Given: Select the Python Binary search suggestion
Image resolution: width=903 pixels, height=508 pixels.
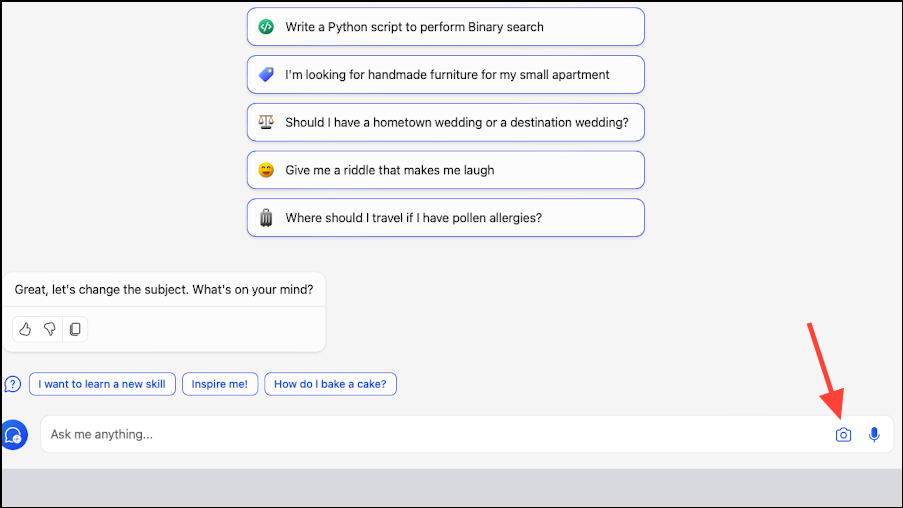Looking at the screenshot, I should pyautogui.click(x=446, y=26).
